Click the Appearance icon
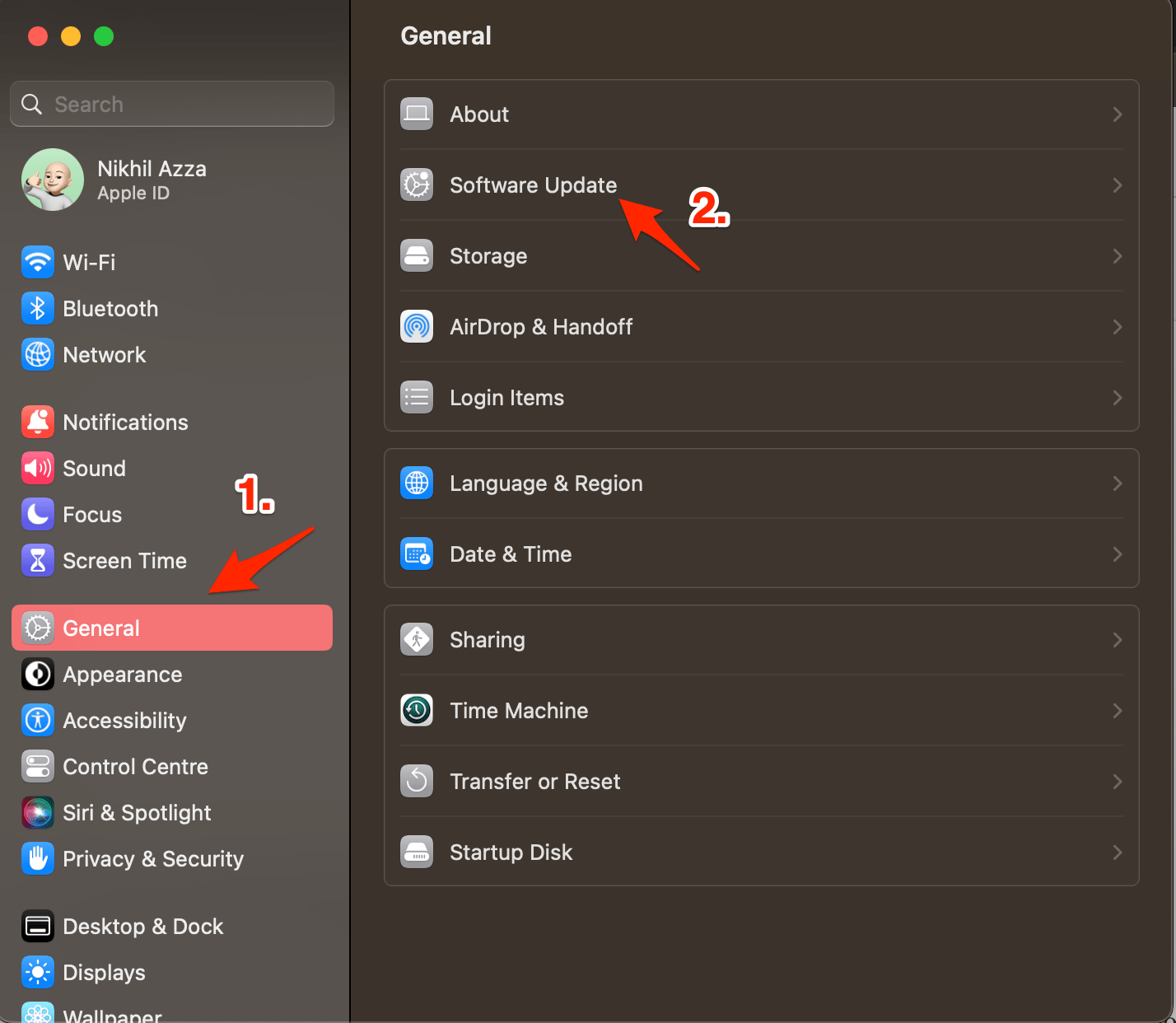Image resolution: width=1176 pixels, height=1023 pixels. [x=38, y=675]
